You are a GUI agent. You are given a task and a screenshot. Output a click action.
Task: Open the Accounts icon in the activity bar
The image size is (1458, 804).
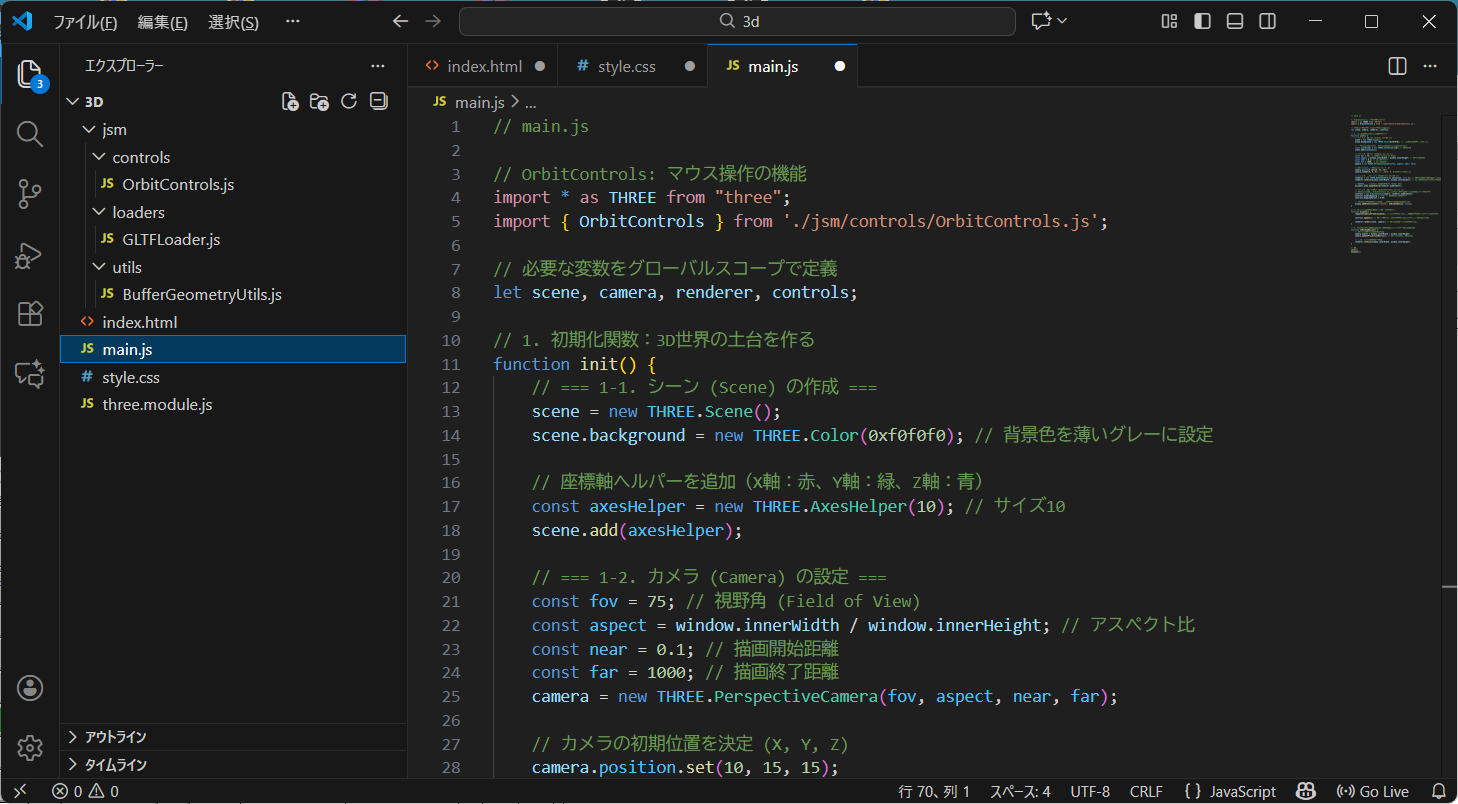pyautogui.click(x=29, y=687)
